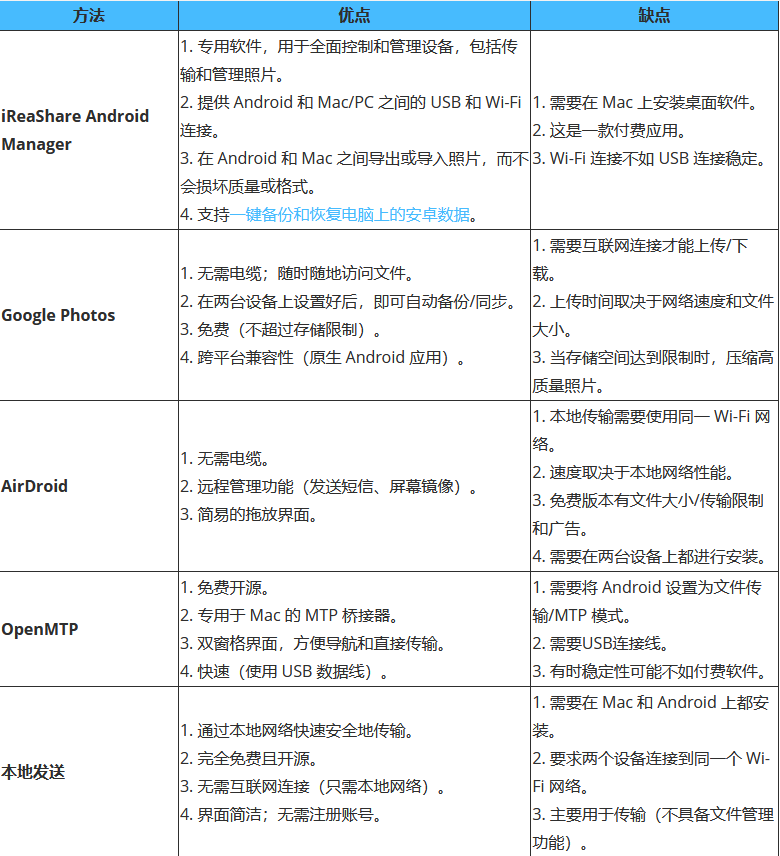Click the text 有时稳定性可能不如付费软件
Image resolution: width=780 pixels, height=856 pixels.
click(x=653, y=671)
